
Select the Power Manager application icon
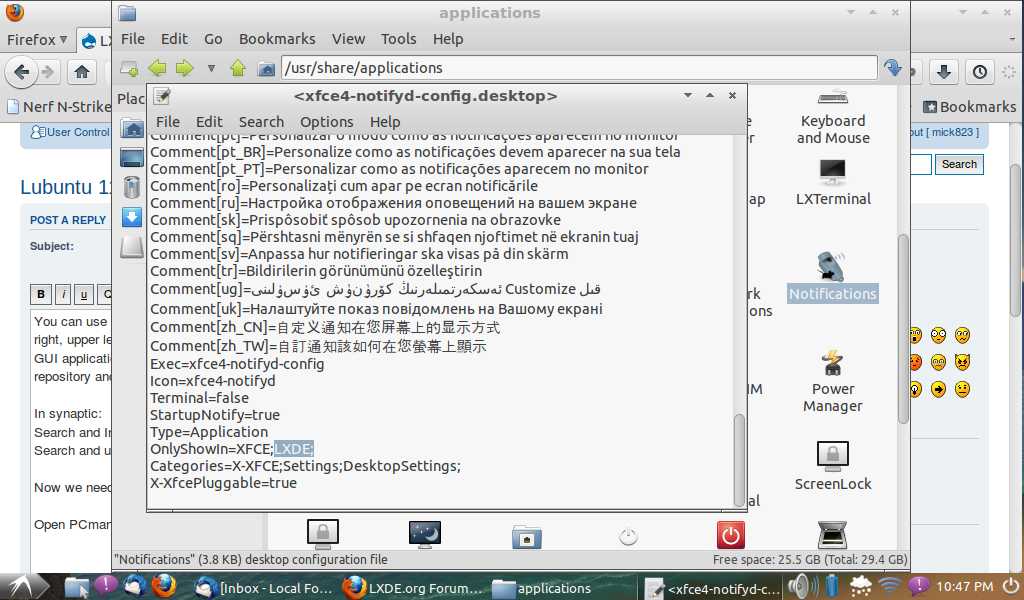[833, 381]
